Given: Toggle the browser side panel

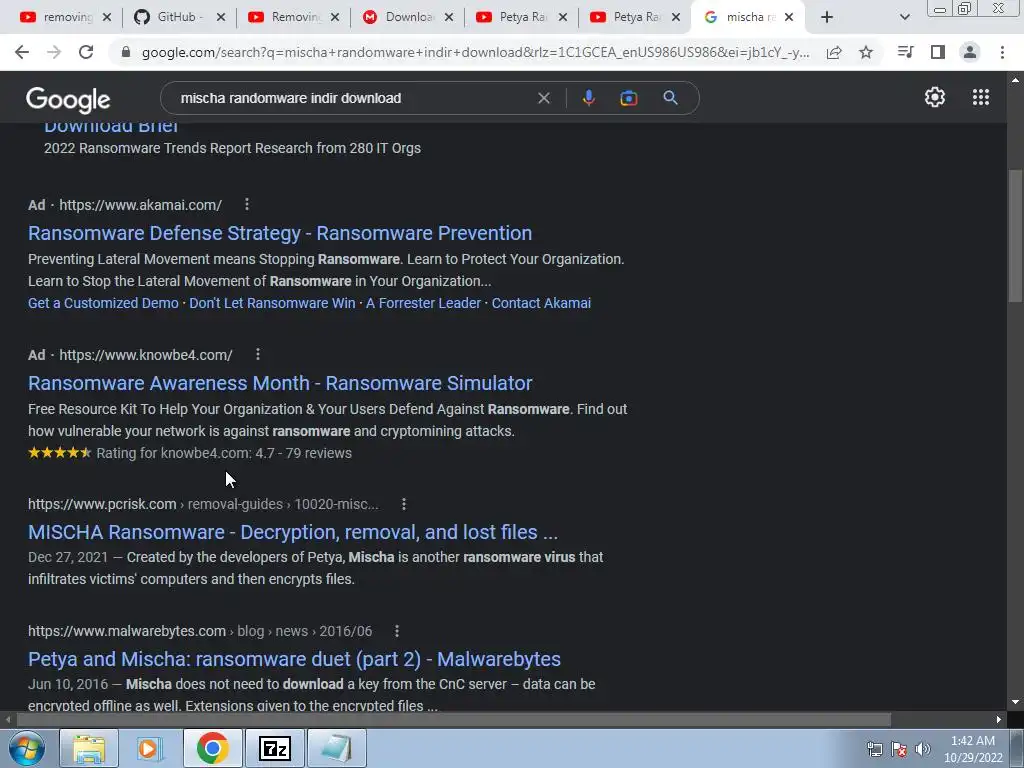Looking at the screenshot, I should 938,52.
